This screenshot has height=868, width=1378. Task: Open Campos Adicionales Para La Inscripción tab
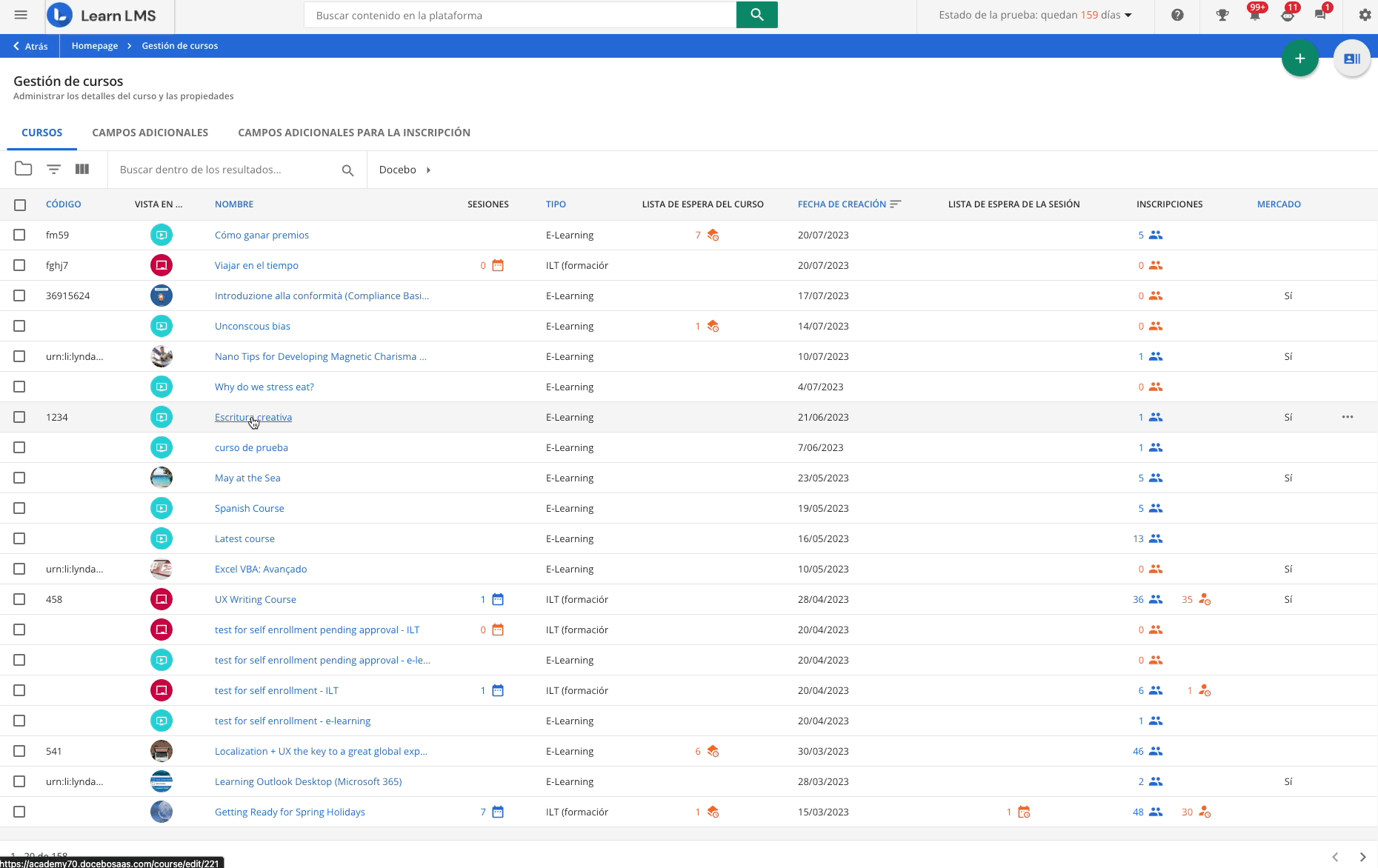(353, 133)
